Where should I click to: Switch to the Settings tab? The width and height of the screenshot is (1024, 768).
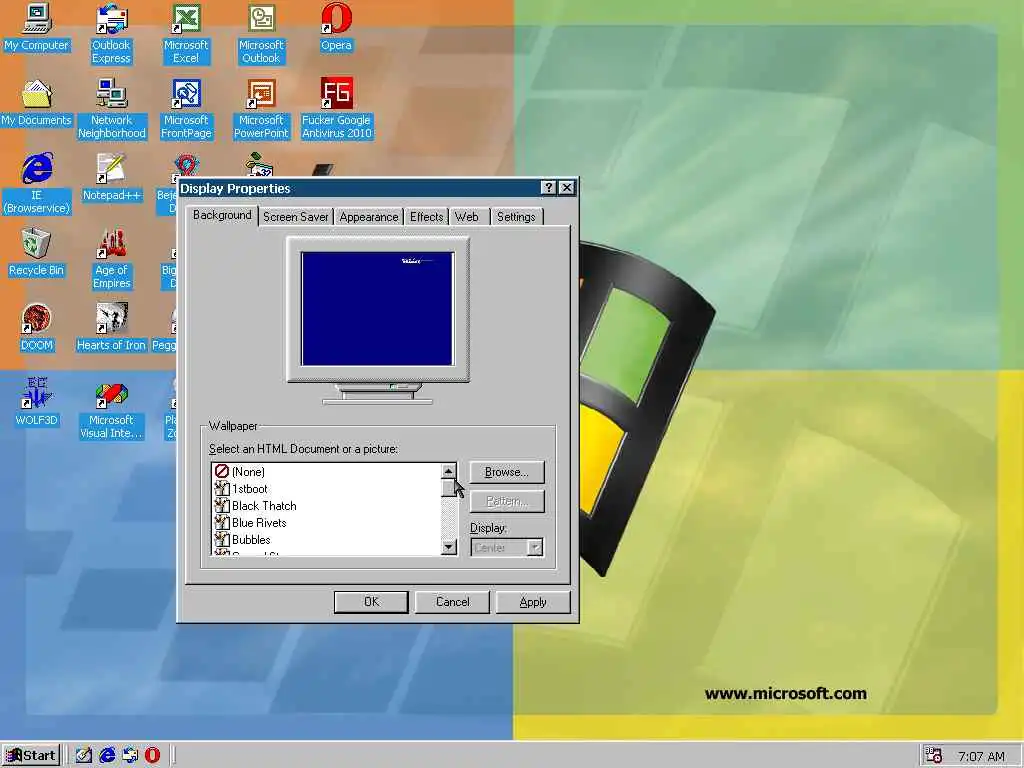pos(516,217)
